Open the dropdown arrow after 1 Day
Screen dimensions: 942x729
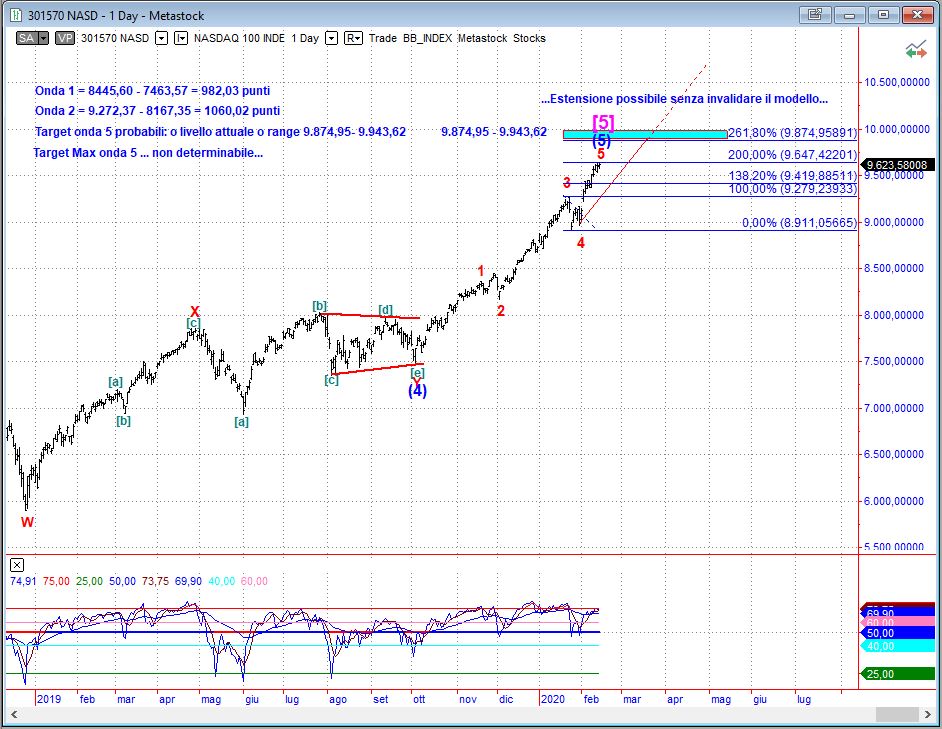click(331, 38)
